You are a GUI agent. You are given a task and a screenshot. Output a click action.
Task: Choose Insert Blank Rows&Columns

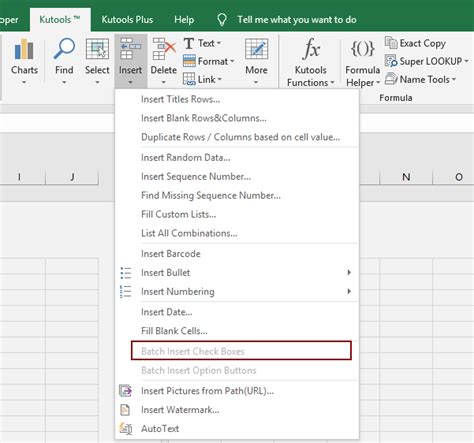[237, 118]
